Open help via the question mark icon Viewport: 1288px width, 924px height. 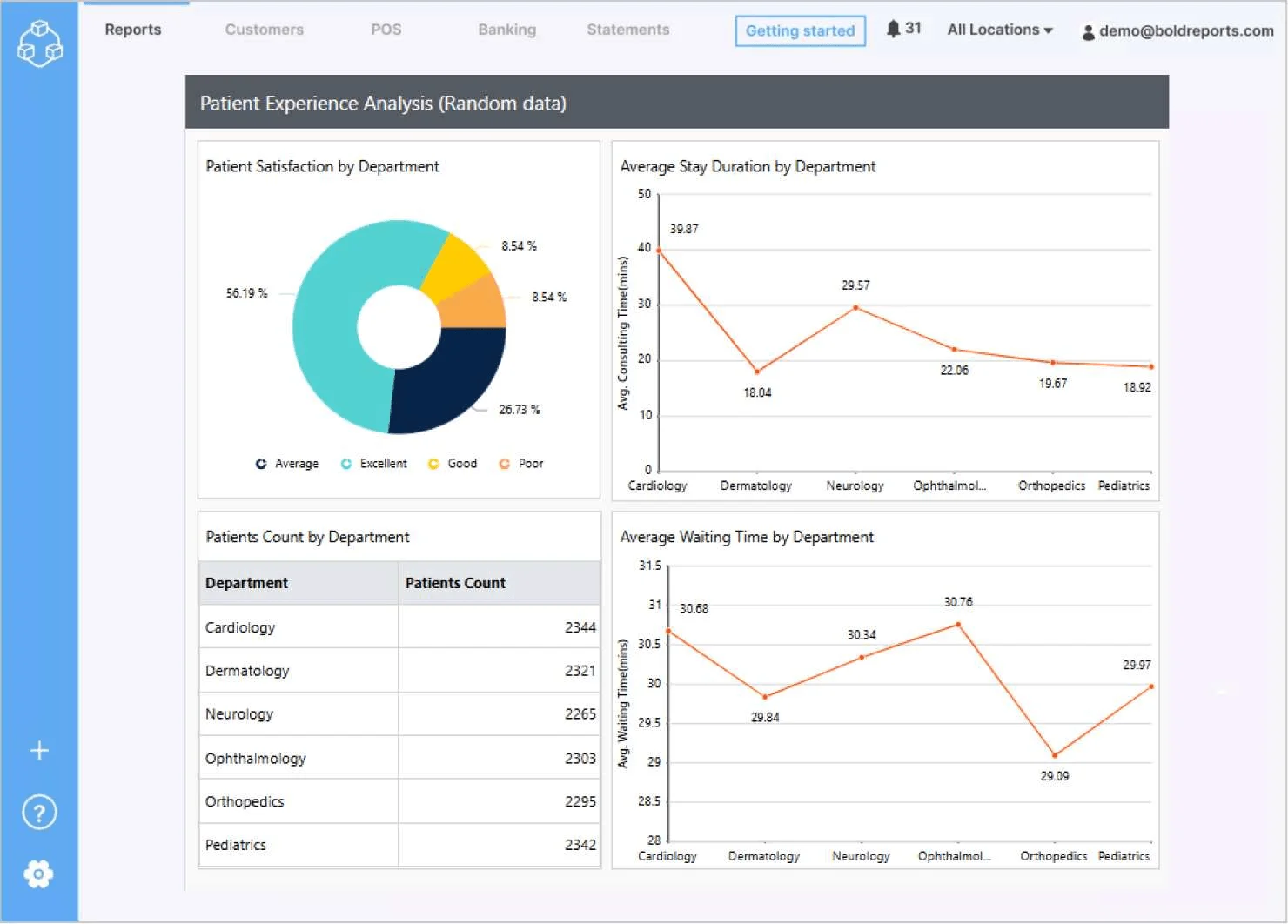point(38,812)
